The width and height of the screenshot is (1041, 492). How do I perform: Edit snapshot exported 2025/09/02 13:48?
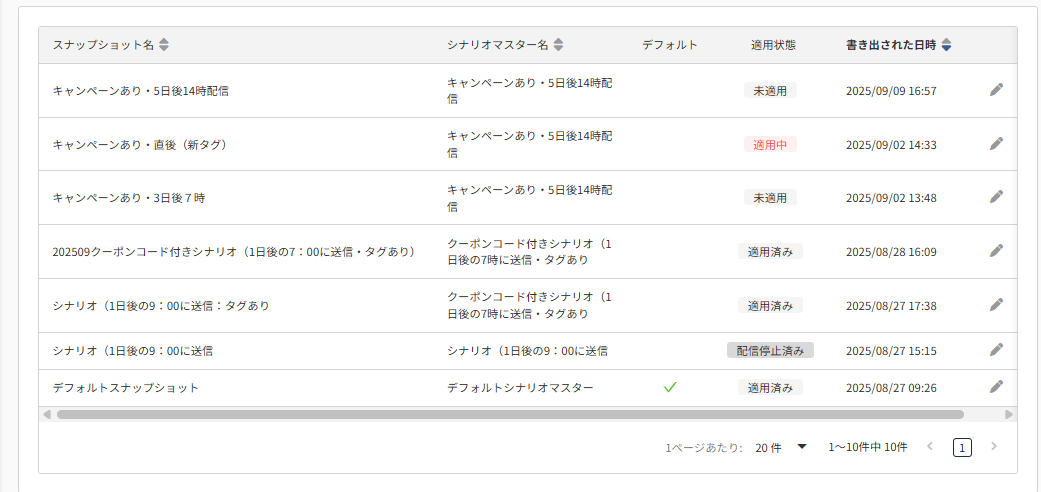coord(996,197)
